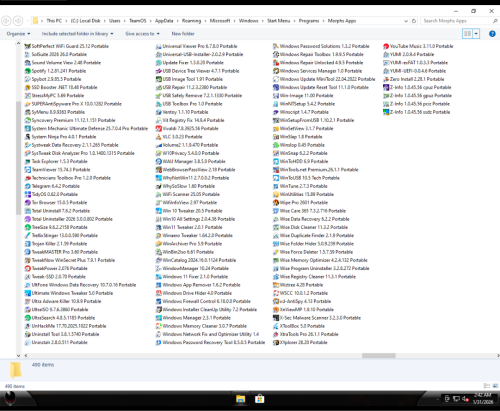Click the Search Morphs Apps field
The image size is (500, 411).
(457, 21)
